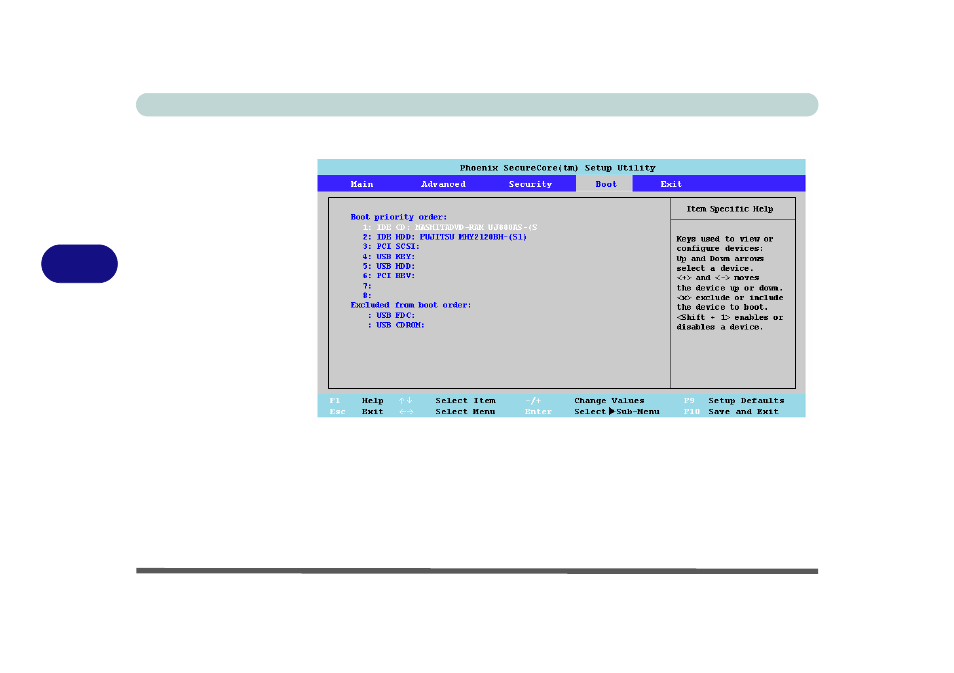Screen dimensions: 954x673
Task: Select boot entry 3: PCI SCSI
Action: 391,246
